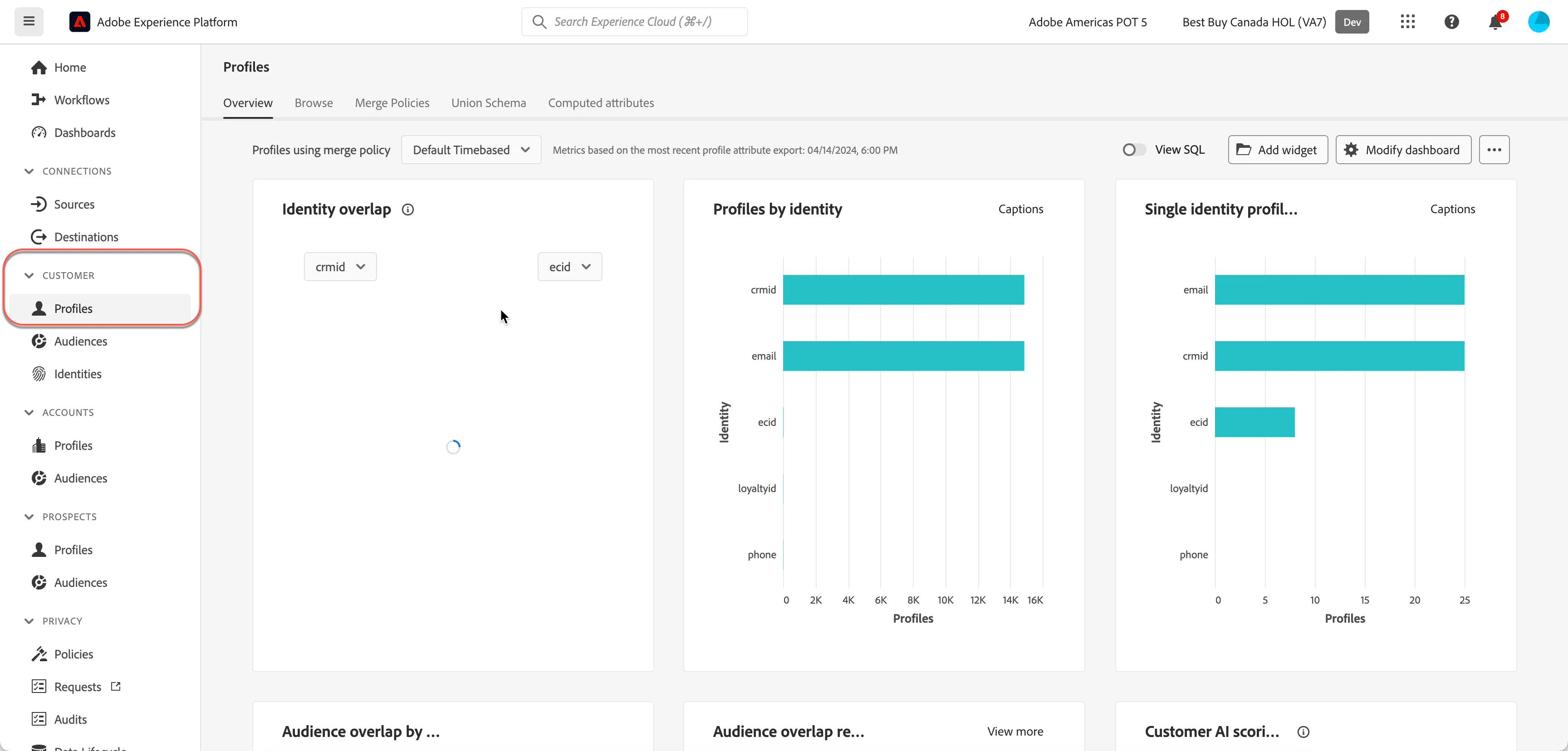Click the metrics export timestamp text
This screenshot has height=751, width=1568.
(725, 150)
